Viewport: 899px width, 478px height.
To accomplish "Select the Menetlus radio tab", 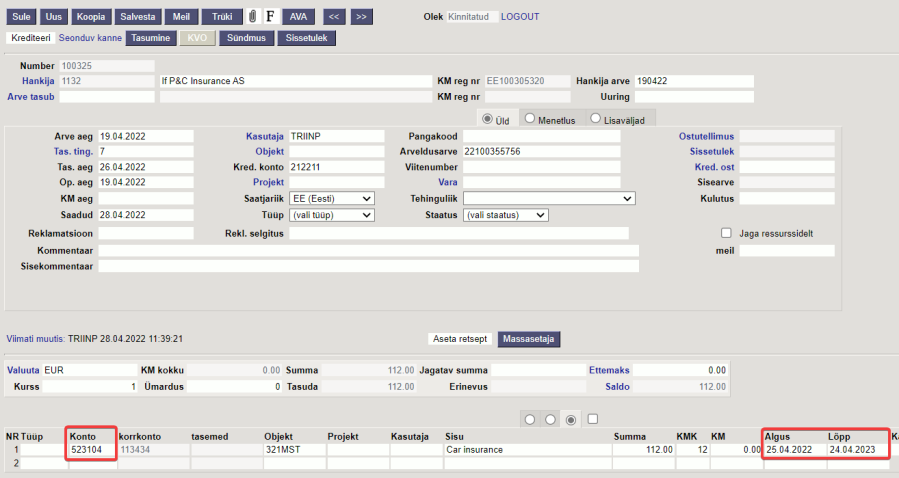I will (530, 118).
